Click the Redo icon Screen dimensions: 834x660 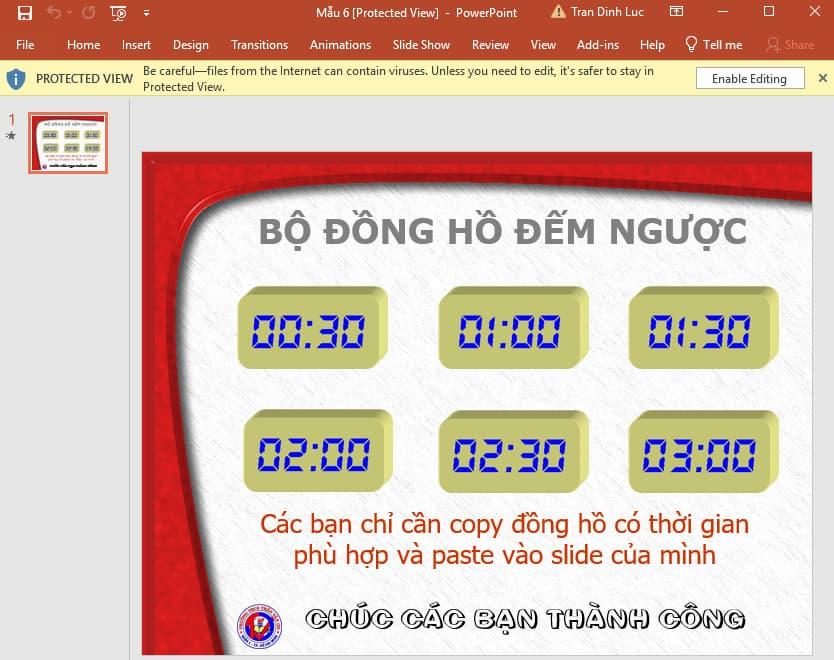click(90, 12)
